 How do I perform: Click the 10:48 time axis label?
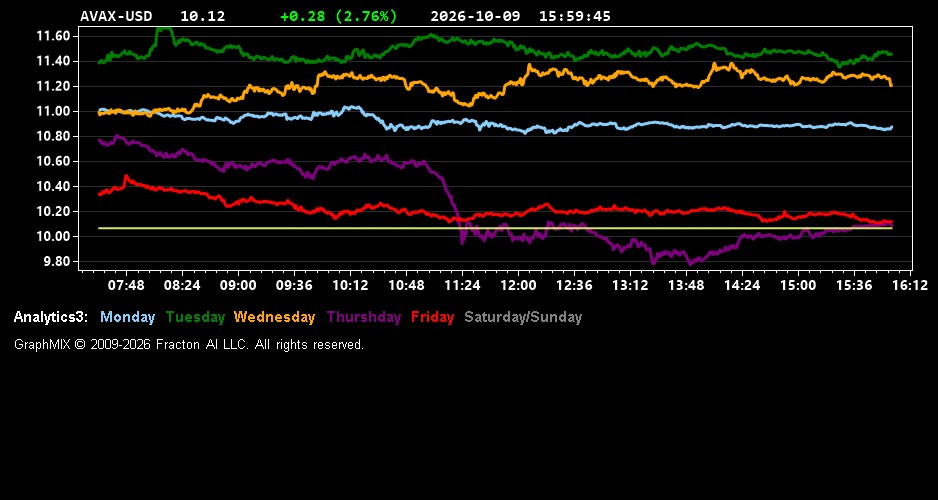point(406,286)
